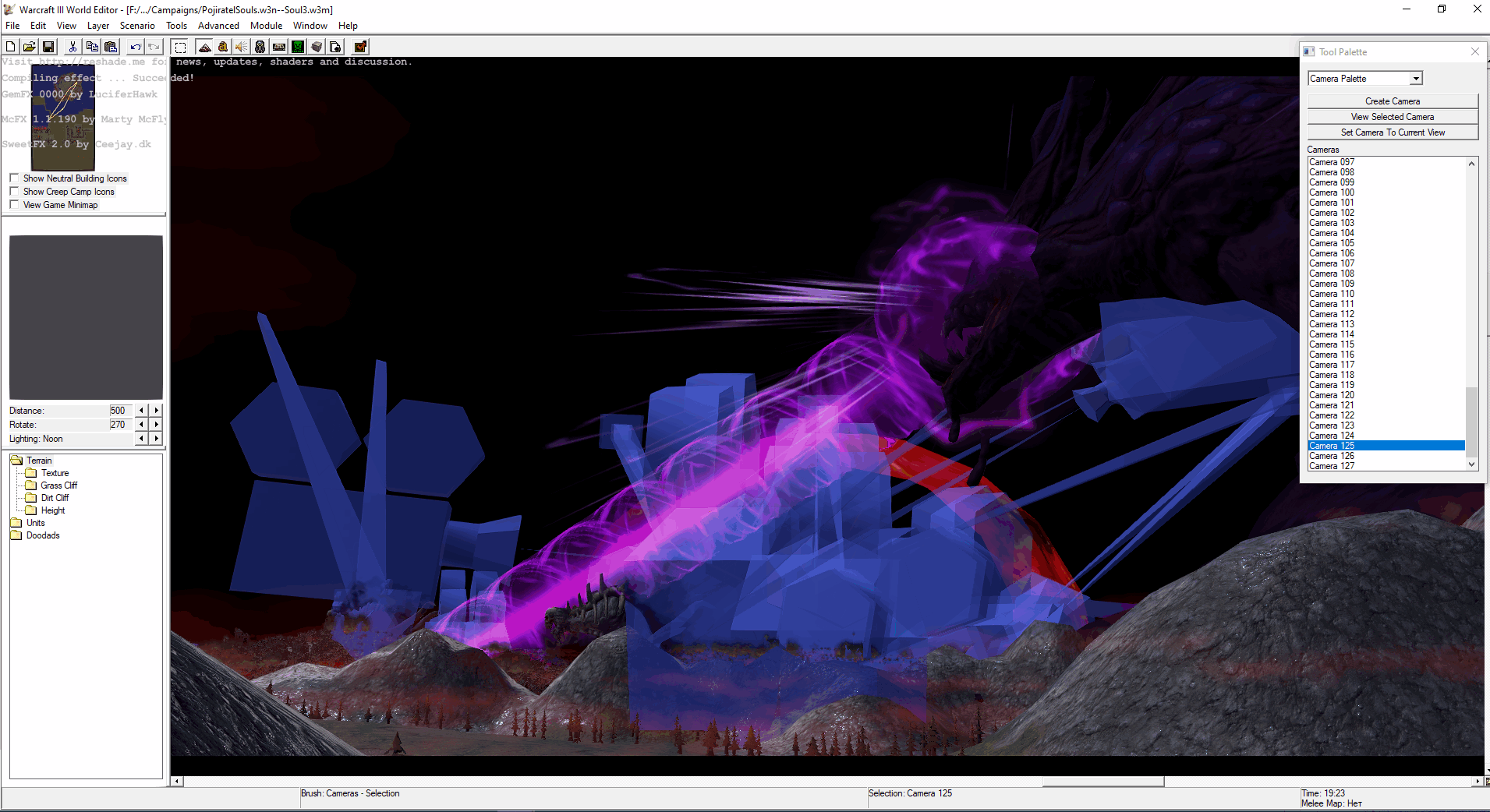Open the Trigger Editor letter-a icon

223,47
